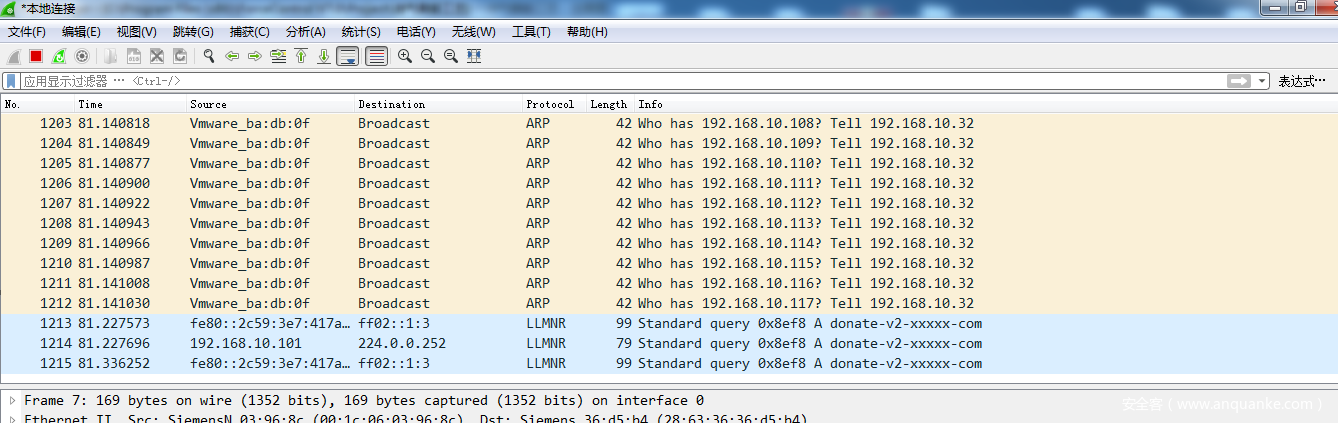Restart the current capture
The height and width of the screenshot is (423, 1338).
pos(59,56)
